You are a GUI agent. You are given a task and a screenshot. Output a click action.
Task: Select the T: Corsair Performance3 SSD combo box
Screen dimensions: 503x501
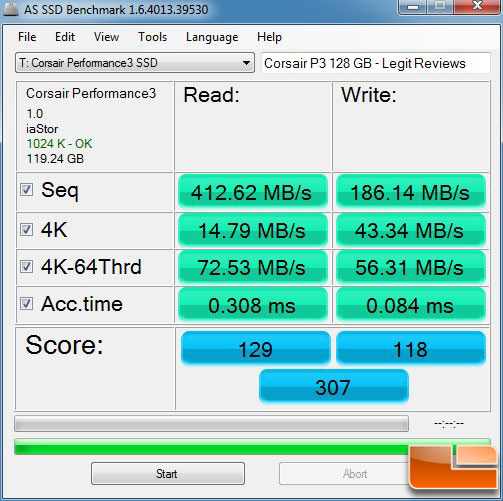(135, 63)
